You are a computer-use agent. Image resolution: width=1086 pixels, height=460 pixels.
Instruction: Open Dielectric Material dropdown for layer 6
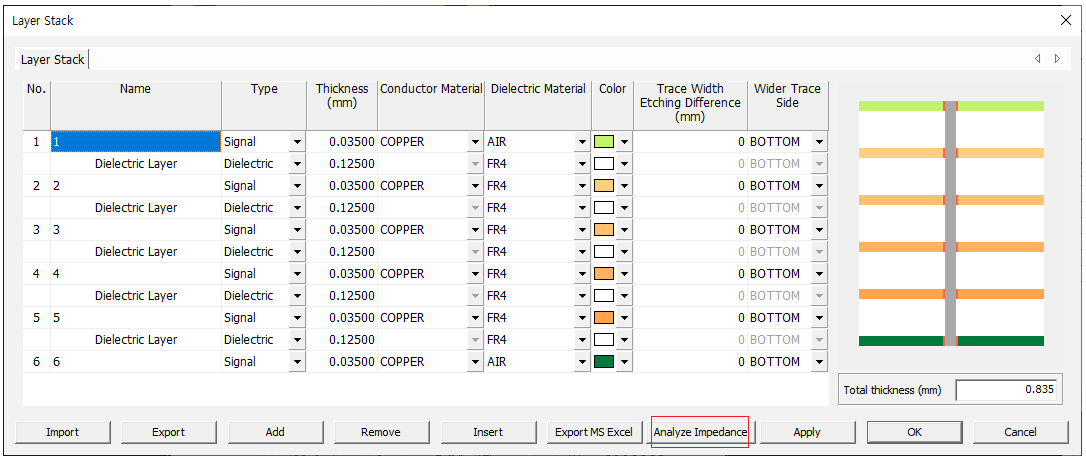click(x=582, y=362)
